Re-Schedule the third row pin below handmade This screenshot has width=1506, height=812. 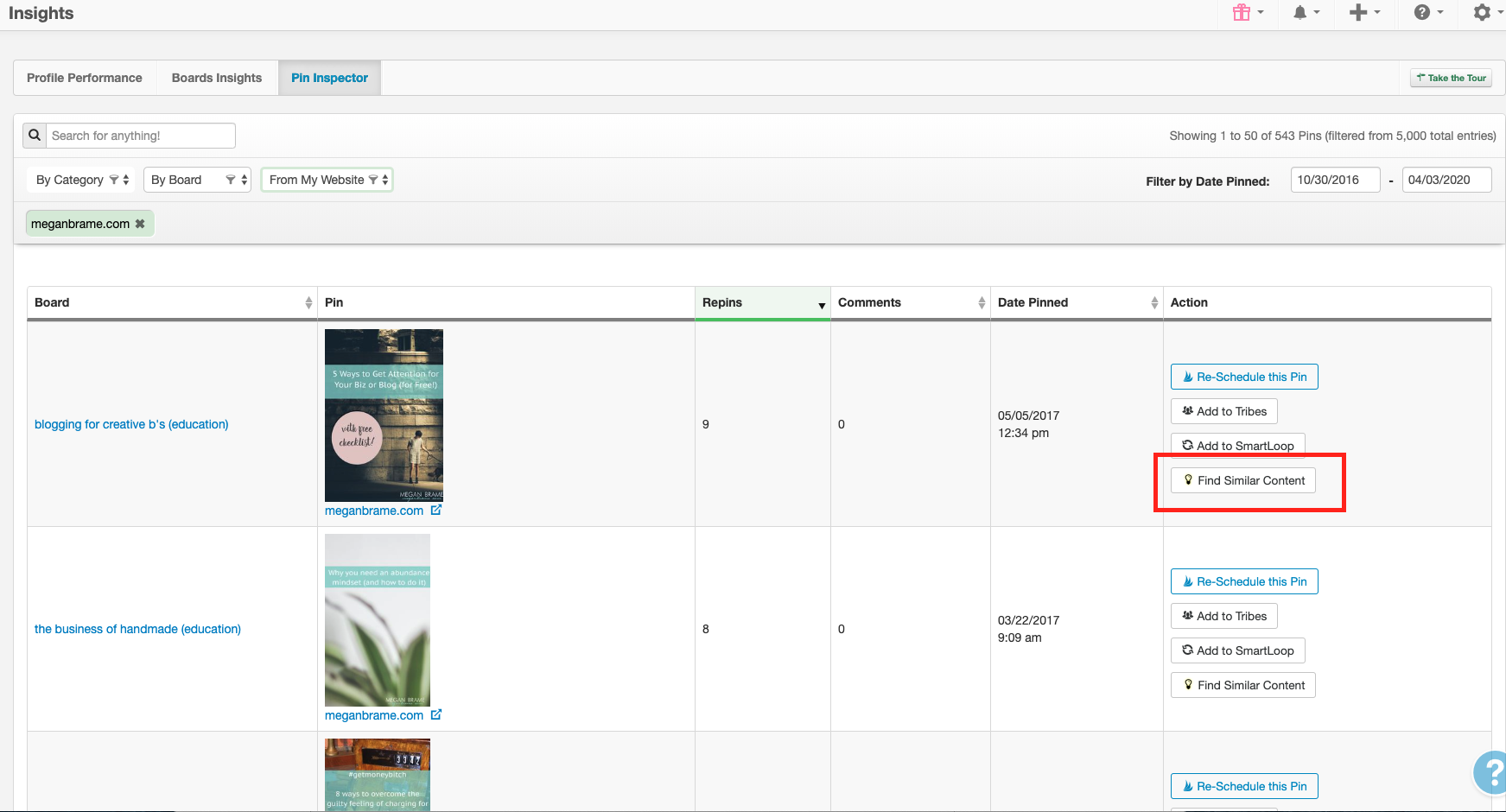[1244, 786]
